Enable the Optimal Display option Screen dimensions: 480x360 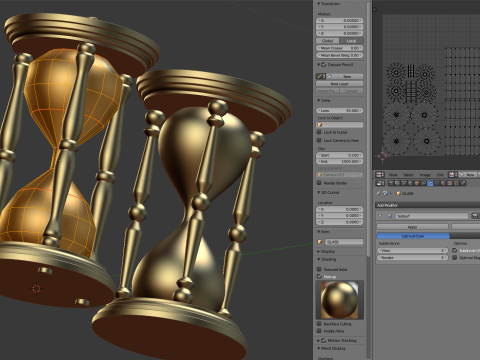(455, 258)
